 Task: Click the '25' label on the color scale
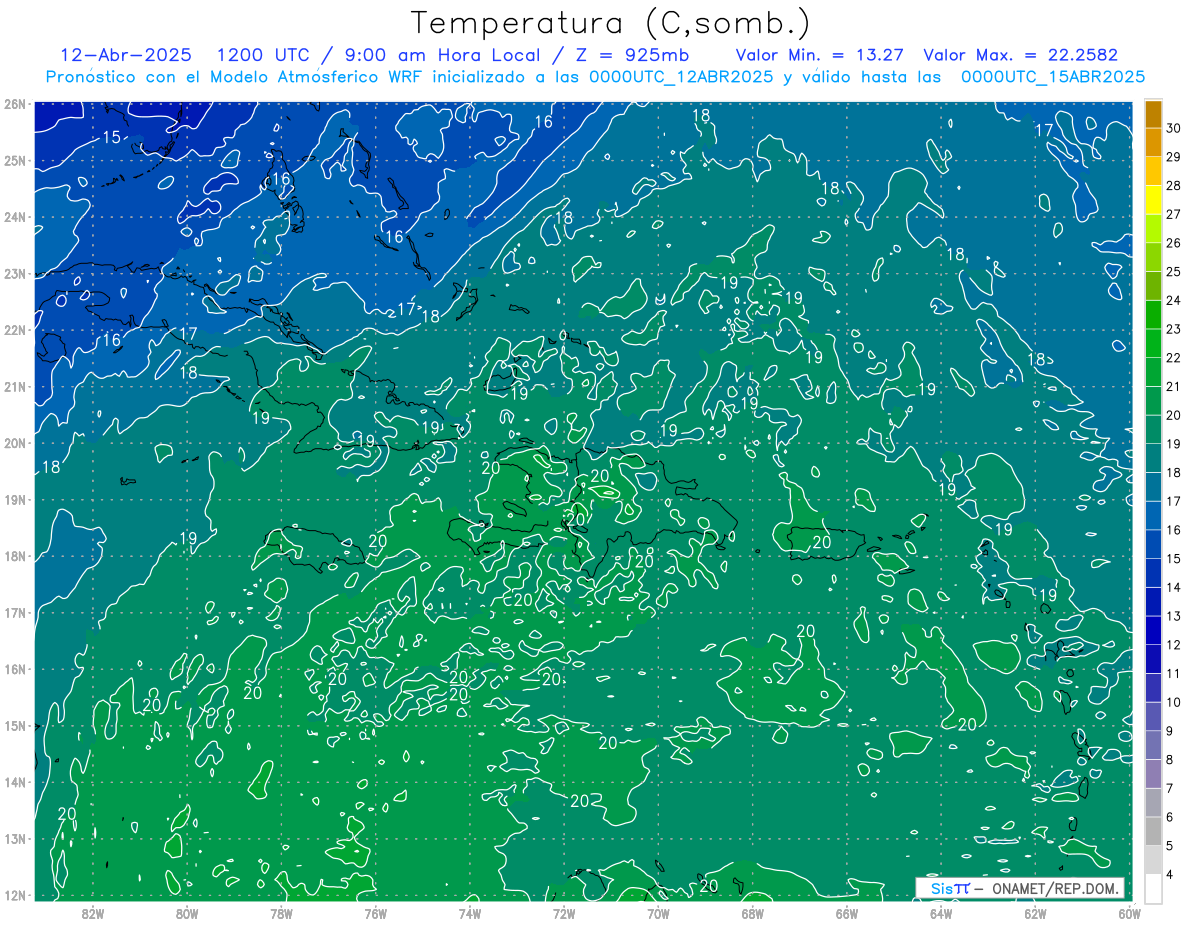click(x=1173, y=272)
